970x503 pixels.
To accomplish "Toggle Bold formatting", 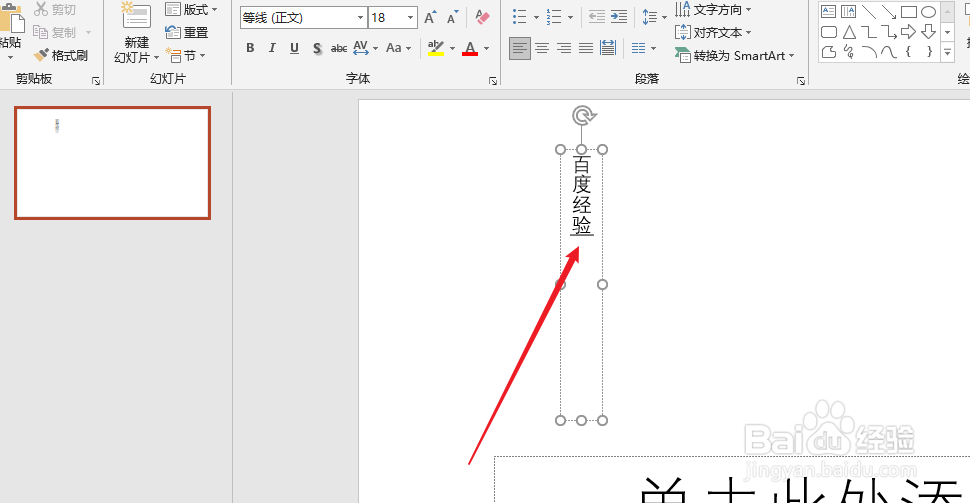I will click(250, 48).
